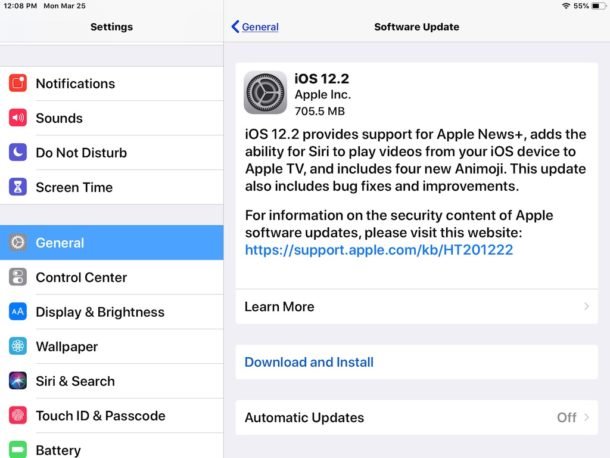Go back to General using the back chevron
The width and height of the screenshot is (610, 458).
coord(236,27)
